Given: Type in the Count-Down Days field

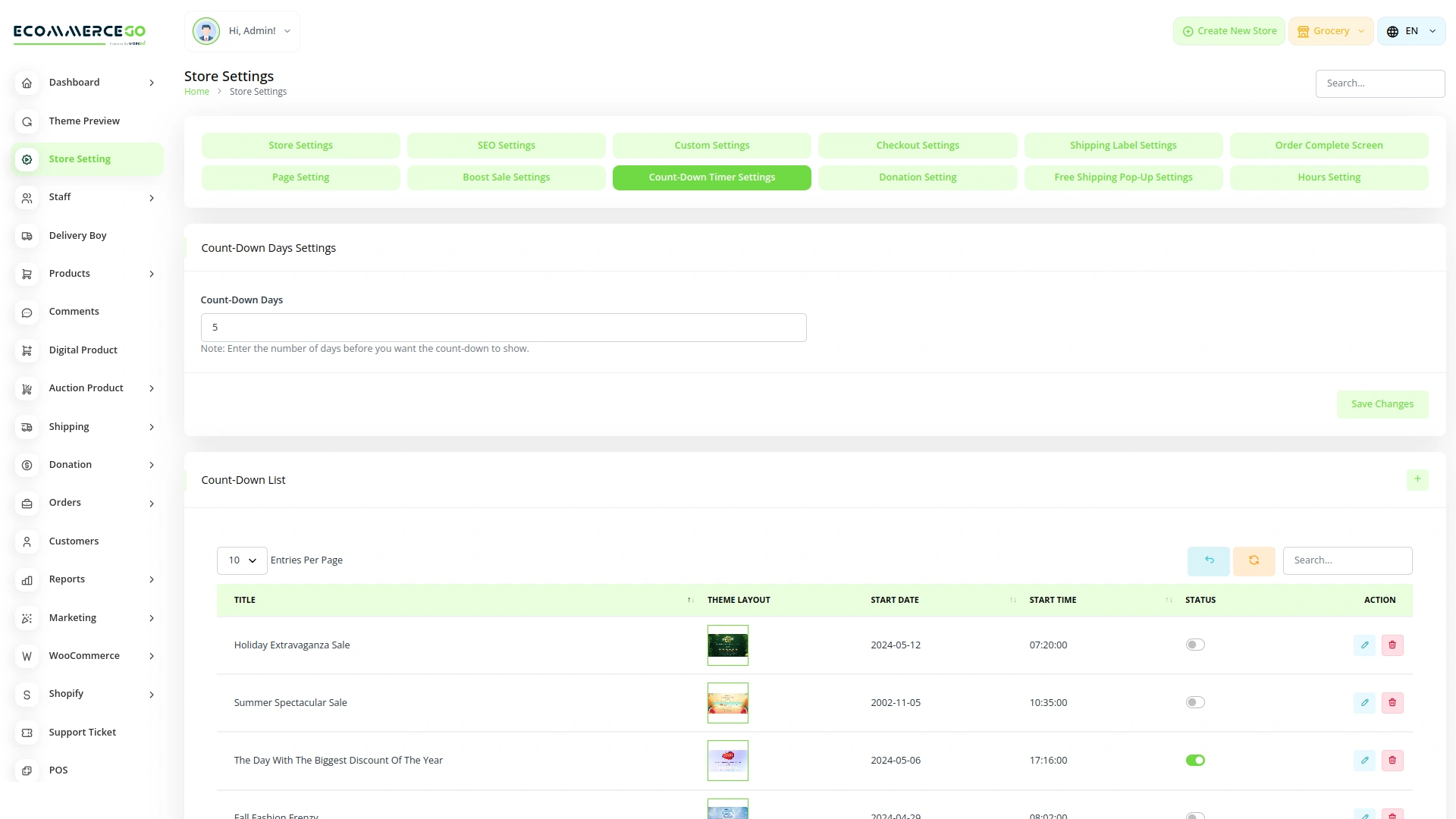Looking at the screenshot, I should (504, 327).
